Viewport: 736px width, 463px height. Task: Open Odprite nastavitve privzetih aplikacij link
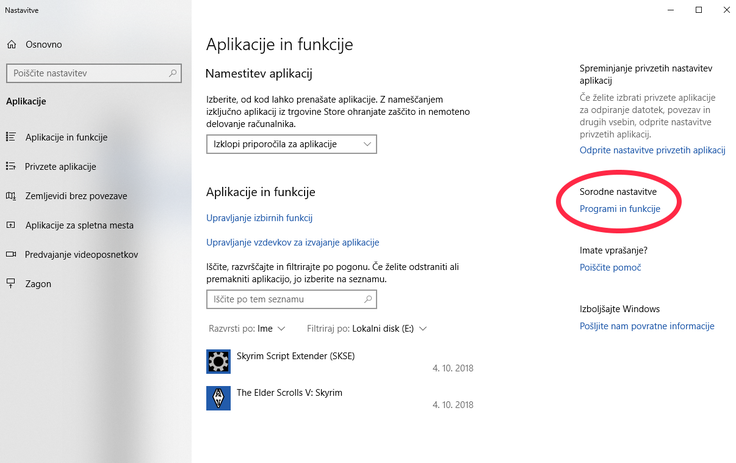coord(652,150)
